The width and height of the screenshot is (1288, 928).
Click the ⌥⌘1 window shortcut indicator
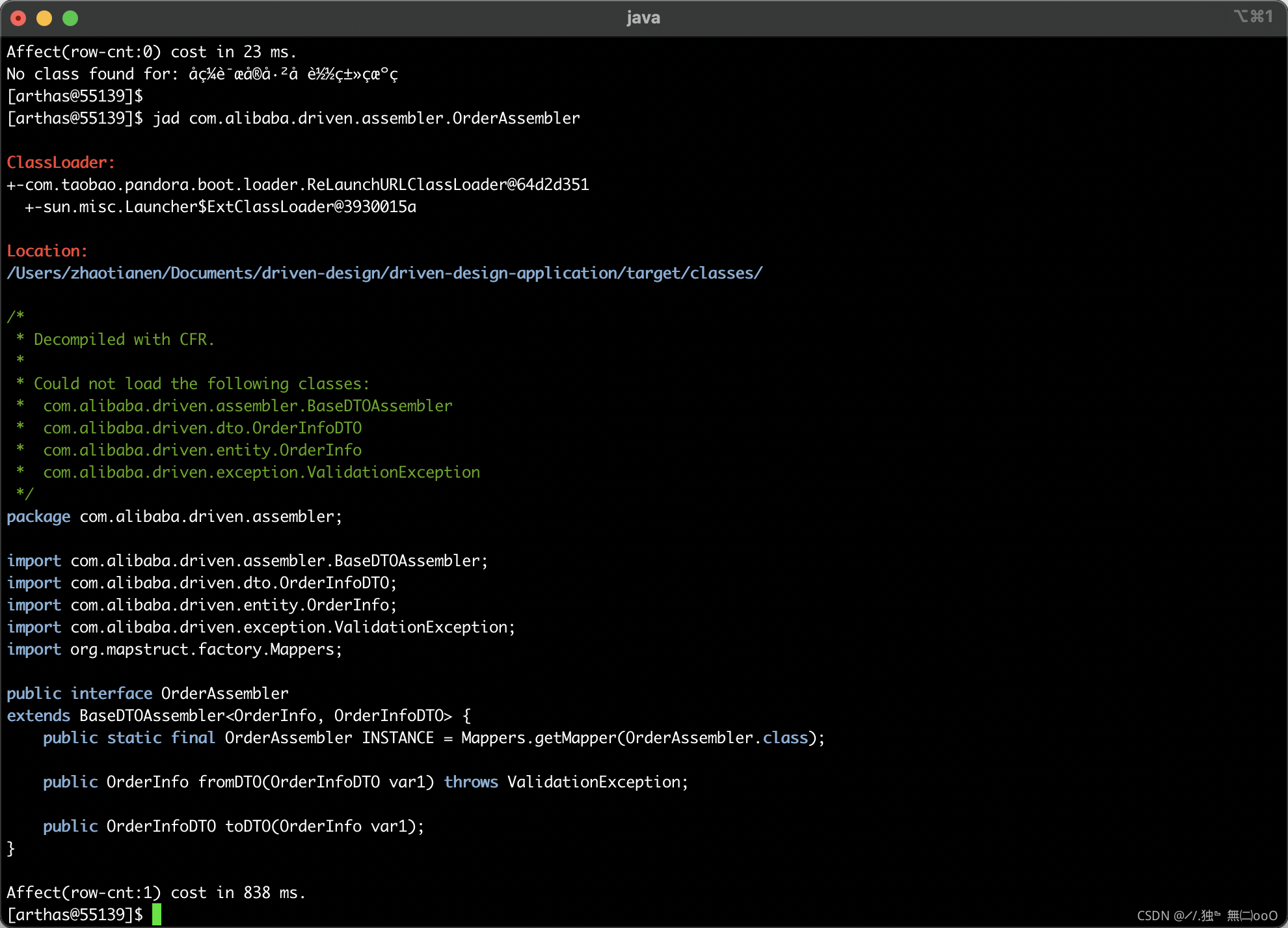click(x=1253, y=16)
